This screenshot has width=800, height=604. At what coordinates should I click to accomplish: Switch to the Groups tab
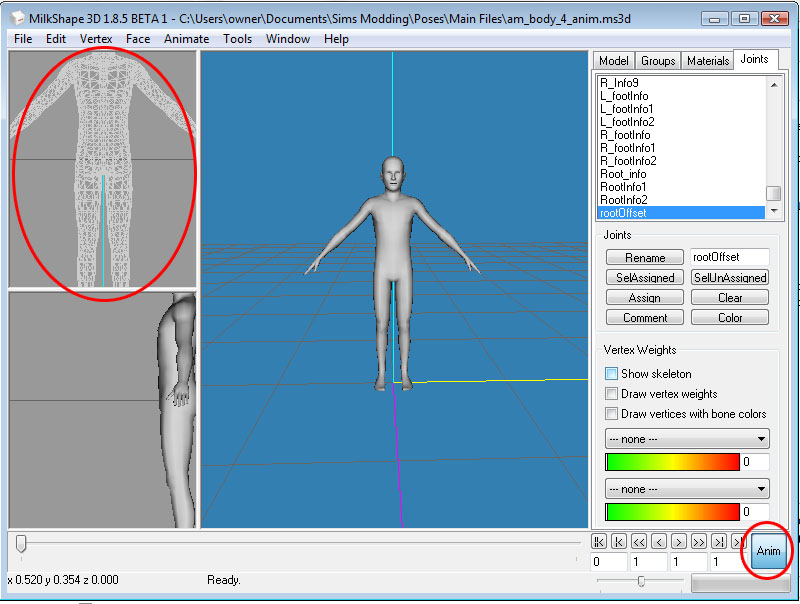coord(658,61)
